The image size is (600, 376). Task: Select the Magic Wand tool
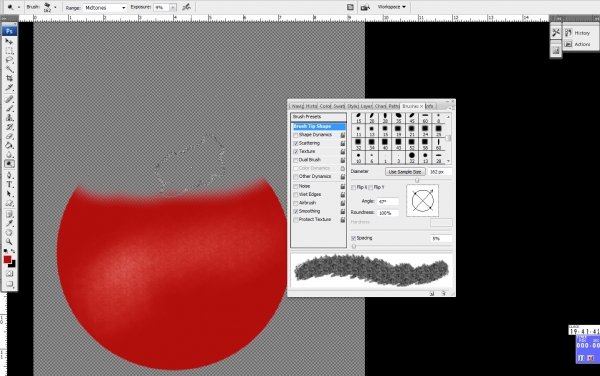click(9, 69)
